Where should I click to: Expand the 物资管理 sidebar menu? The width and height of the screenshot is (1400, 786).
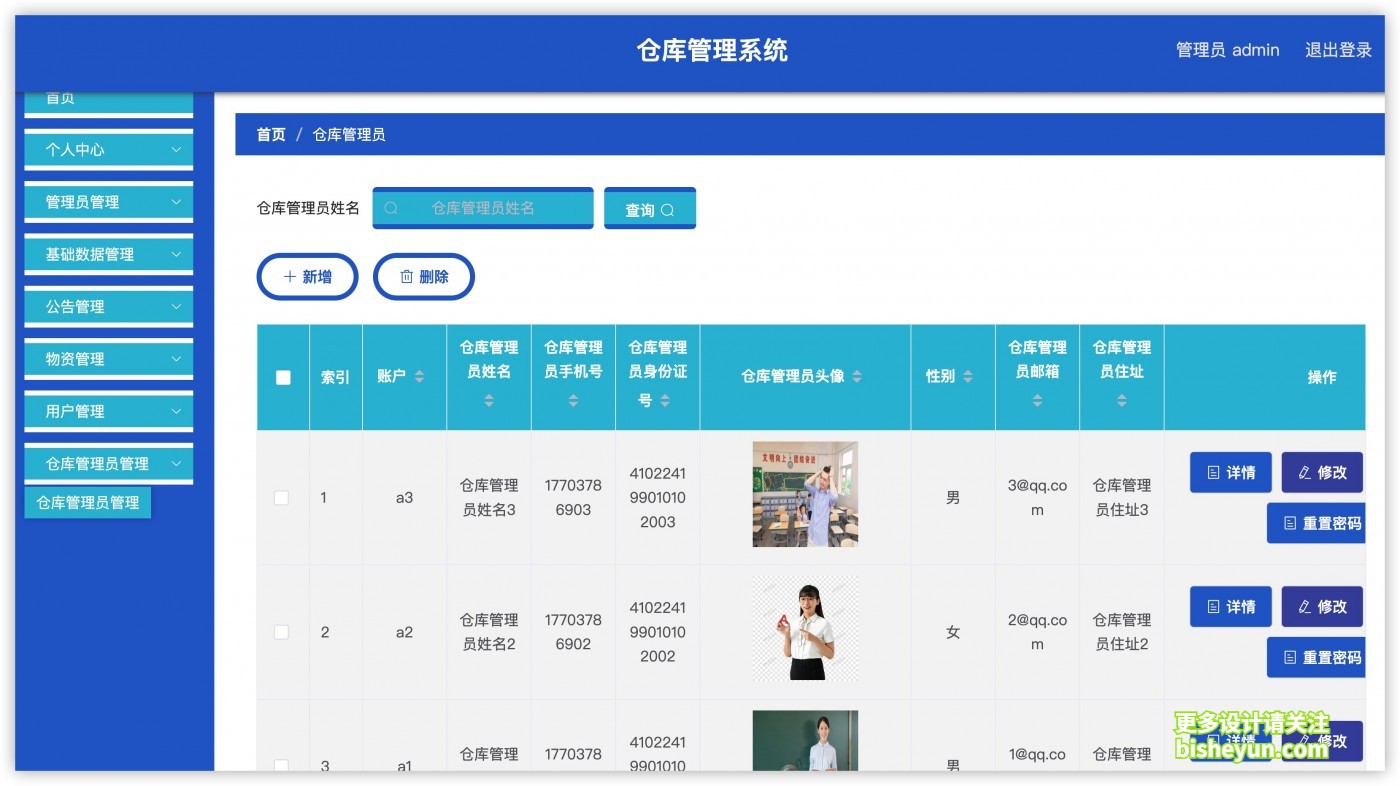point(108,359)
